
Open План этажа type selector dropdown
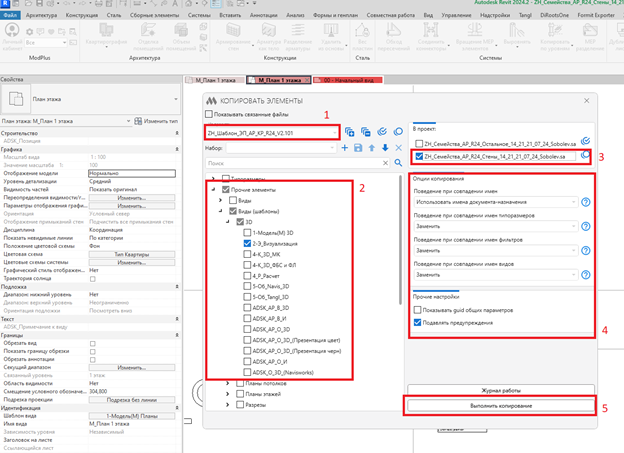coord(176,99)
